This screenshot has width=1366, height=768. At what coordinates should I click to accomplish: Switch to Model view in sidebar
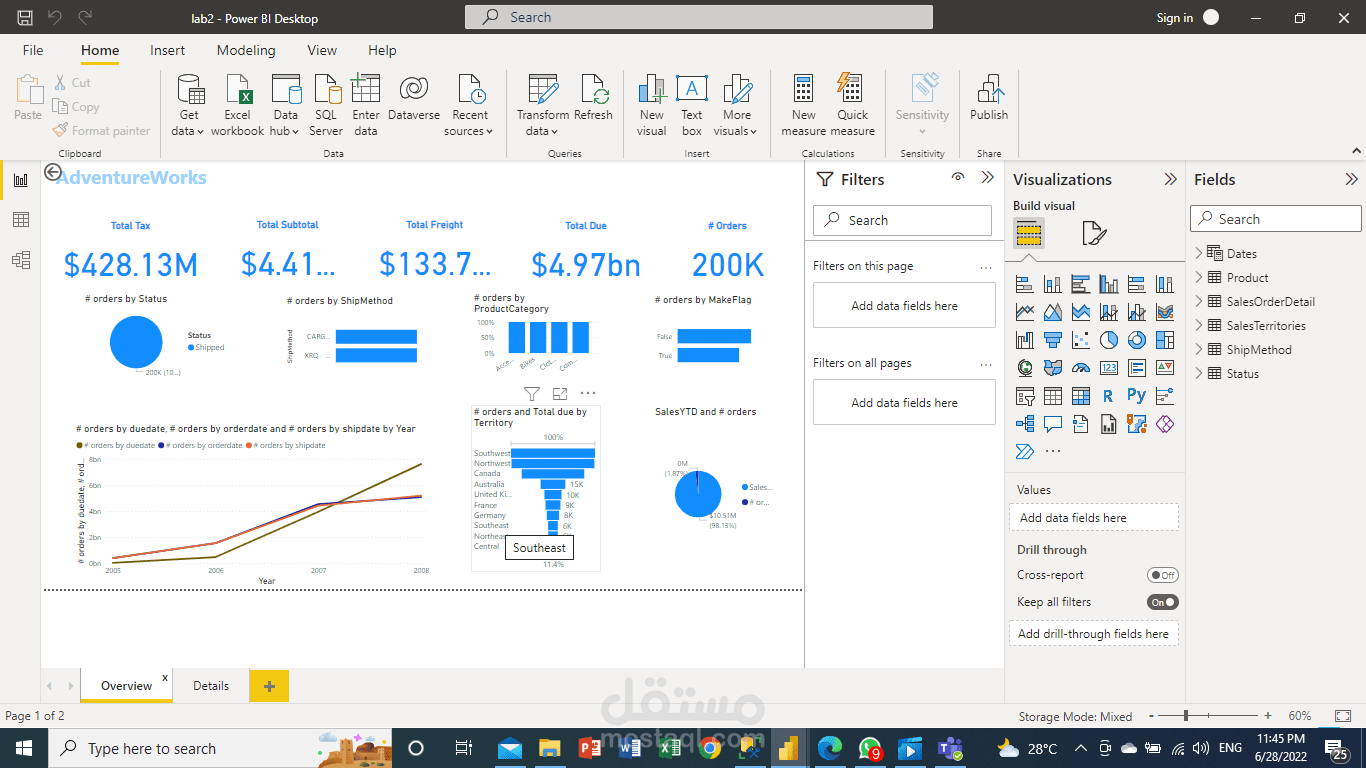20,260
